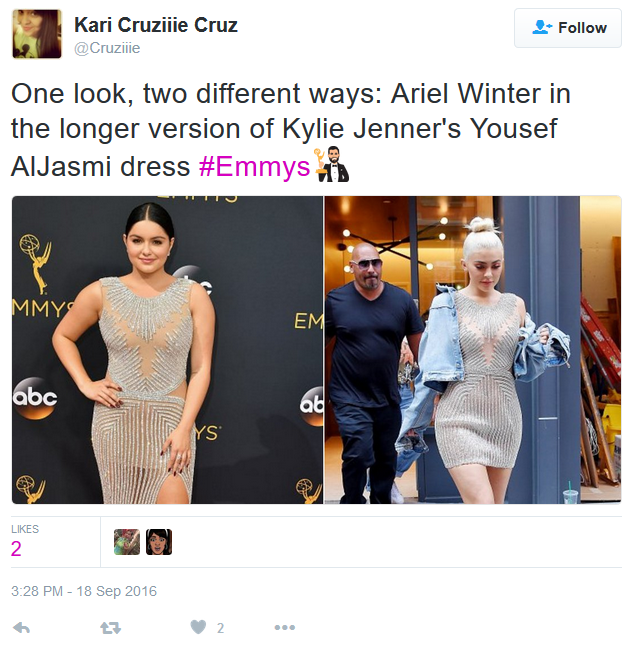Click the follow person-plus icon
Image resolution: width=629 pixels, height=648 pixels.
[542, 27]
